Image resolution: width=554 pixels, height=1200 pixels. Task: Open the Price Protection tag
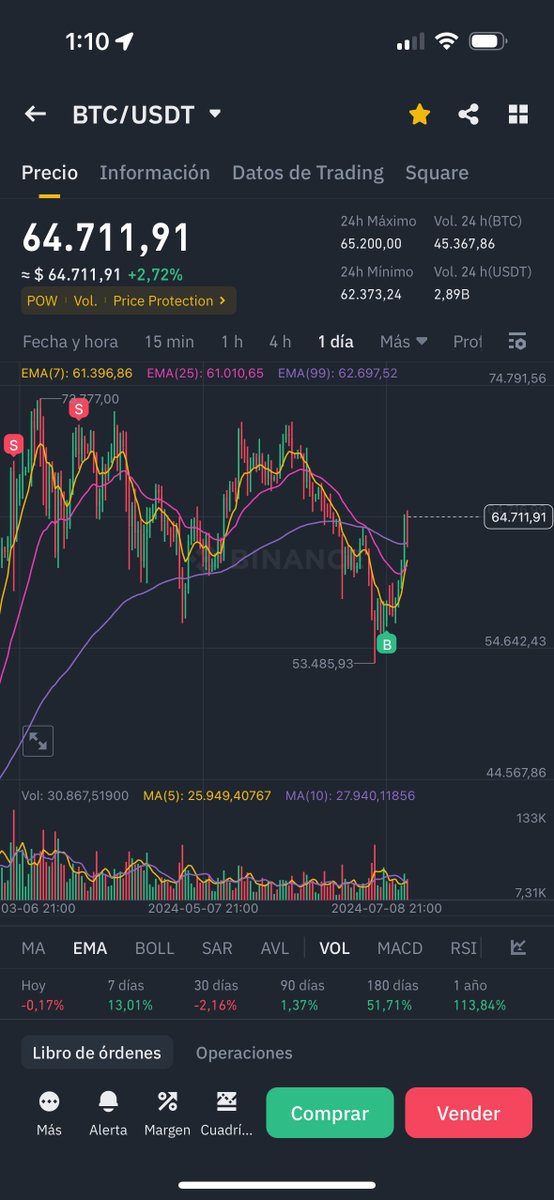(169, 301)
